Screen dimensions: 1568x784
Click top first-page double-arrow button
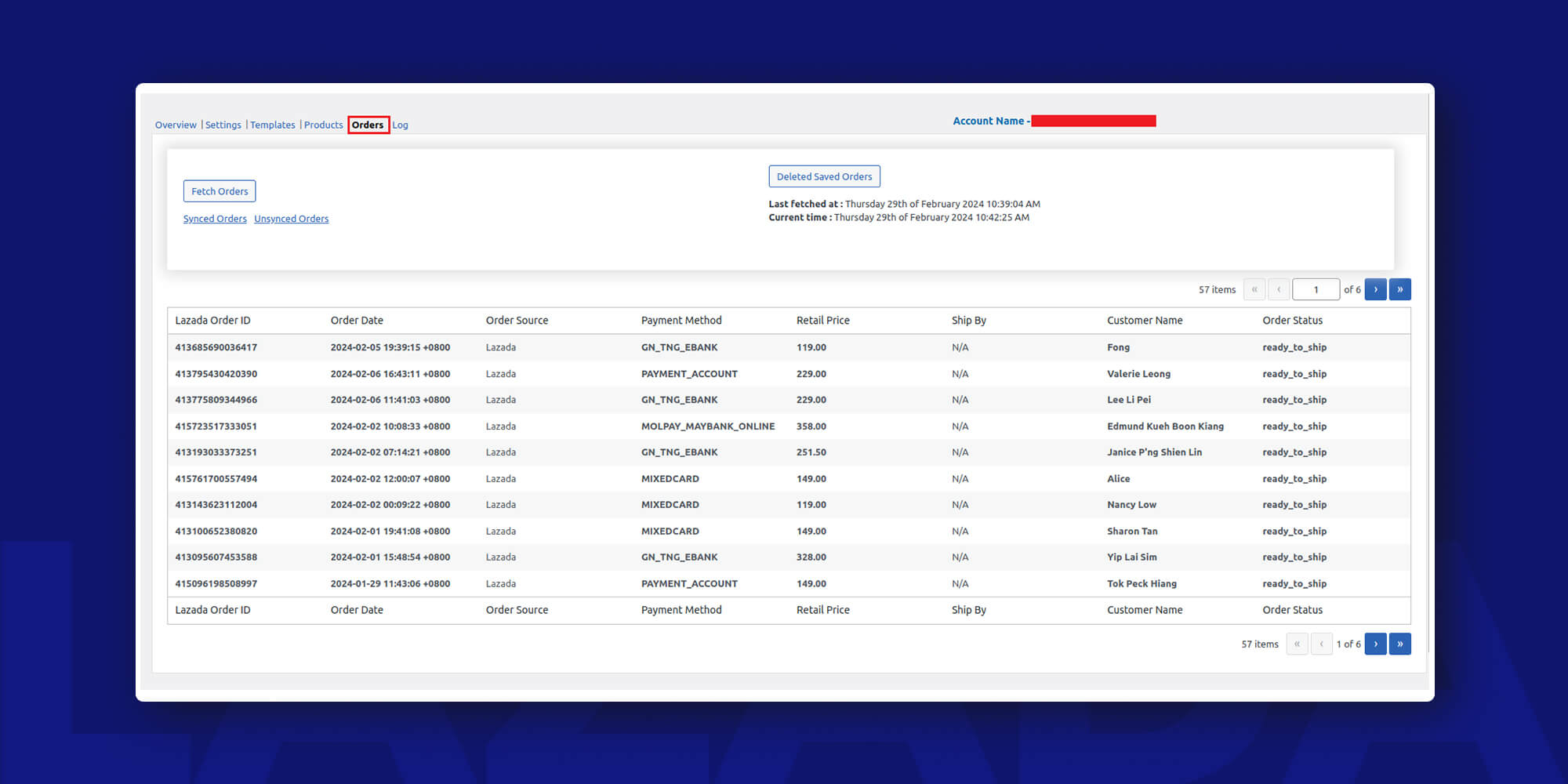[x=1254, y=289]
